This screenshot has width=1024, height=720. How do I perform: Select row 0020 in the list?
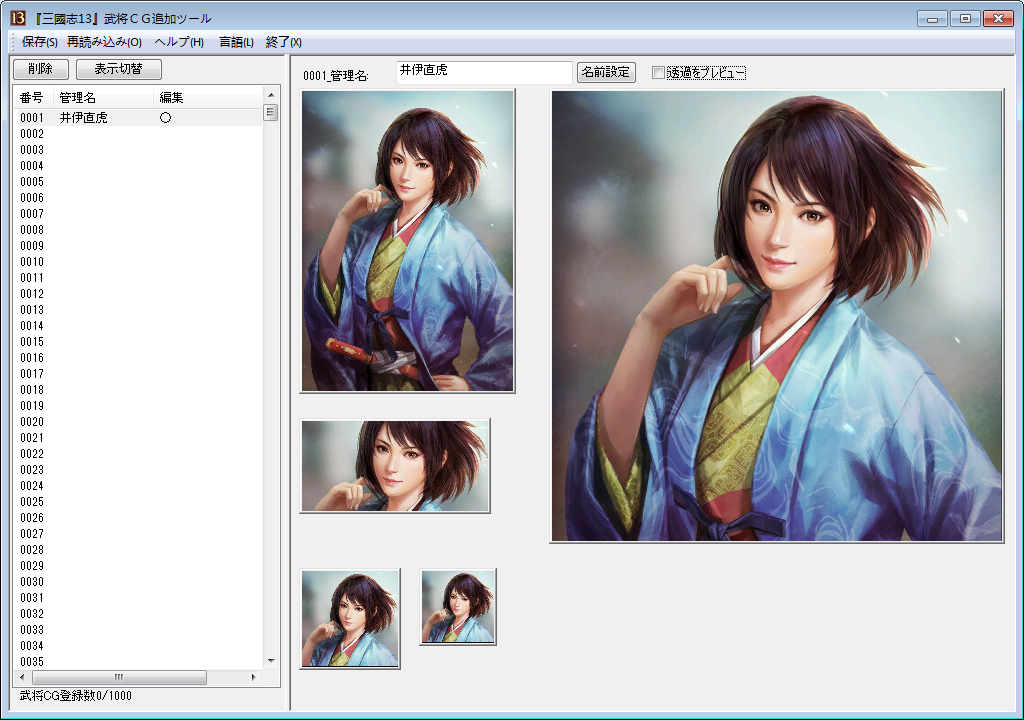[x=138, y=422]
